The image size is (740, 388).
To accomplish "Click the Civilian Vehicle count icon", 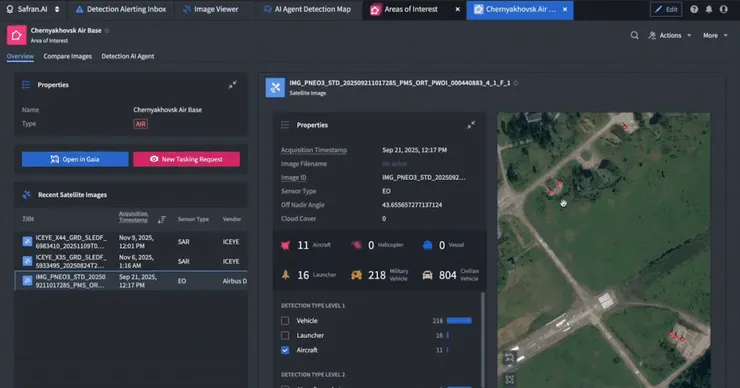I will (428, 275).
